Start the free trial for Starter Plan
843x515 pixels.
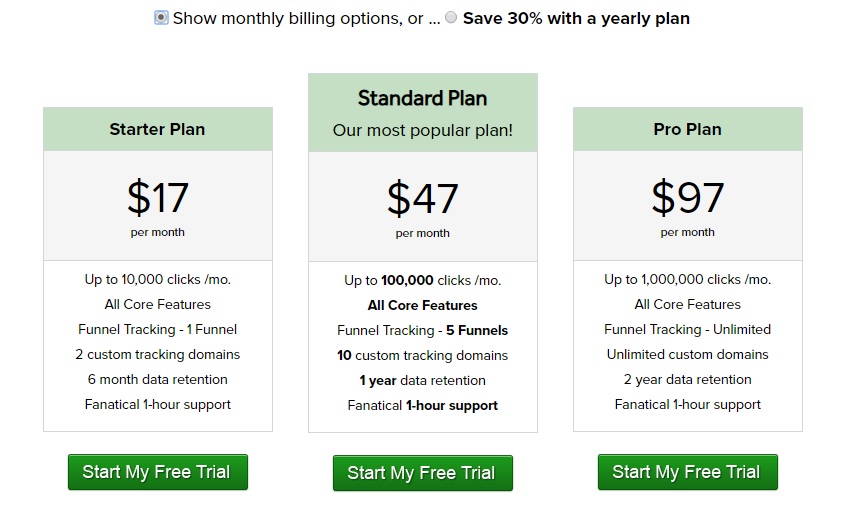tap(157, 472)
